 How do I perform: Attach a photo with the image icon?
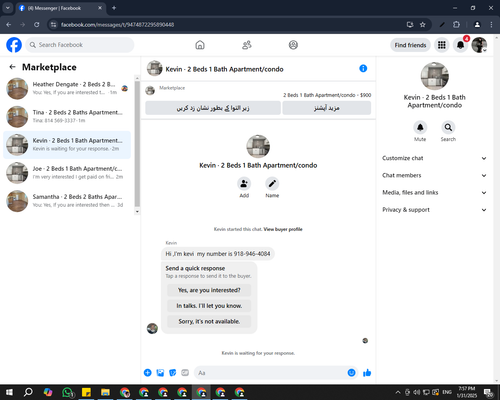pyautogui.click(x=160, y=373)
